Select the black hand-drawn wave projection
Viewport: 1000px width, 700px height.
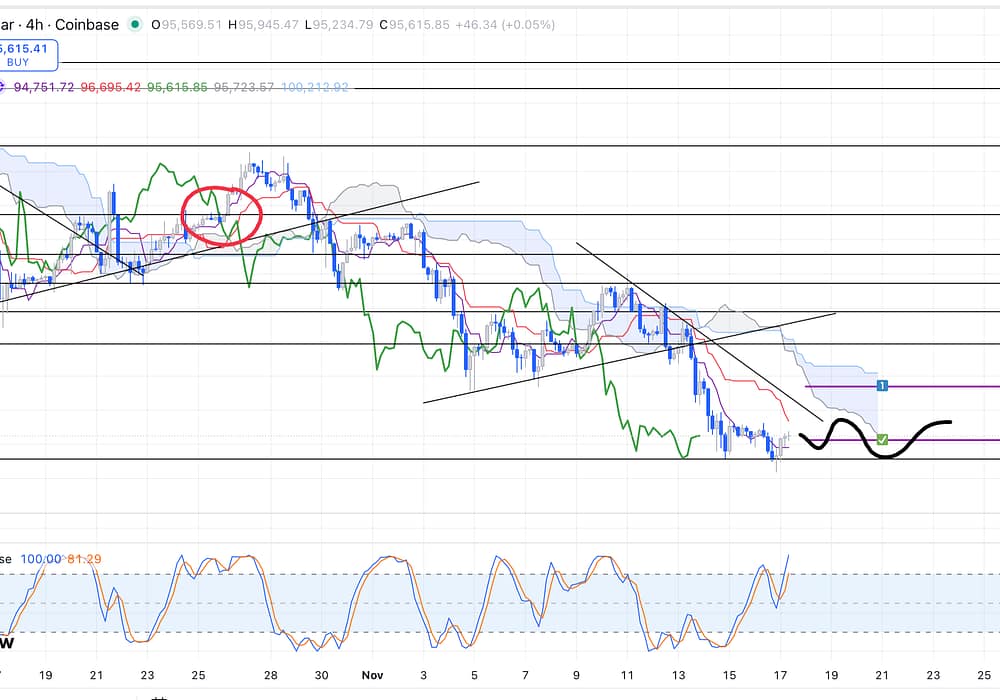pos(880,438)
